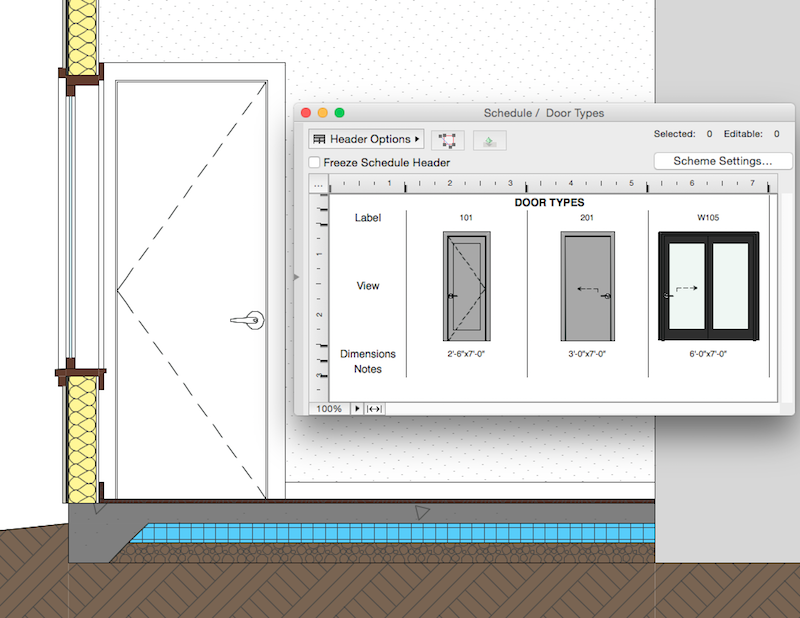The width and height of the screenshot is (800, 618).
Task: Click the 100% zoom field
Action: click(x=329, y=409)
